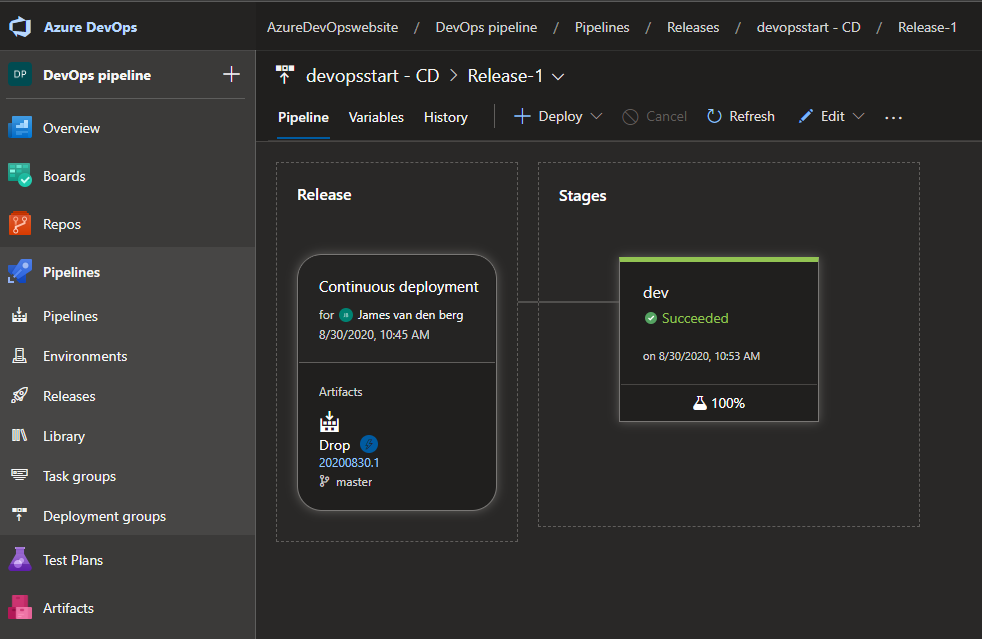Click Releases breadcrumb link

693,28
